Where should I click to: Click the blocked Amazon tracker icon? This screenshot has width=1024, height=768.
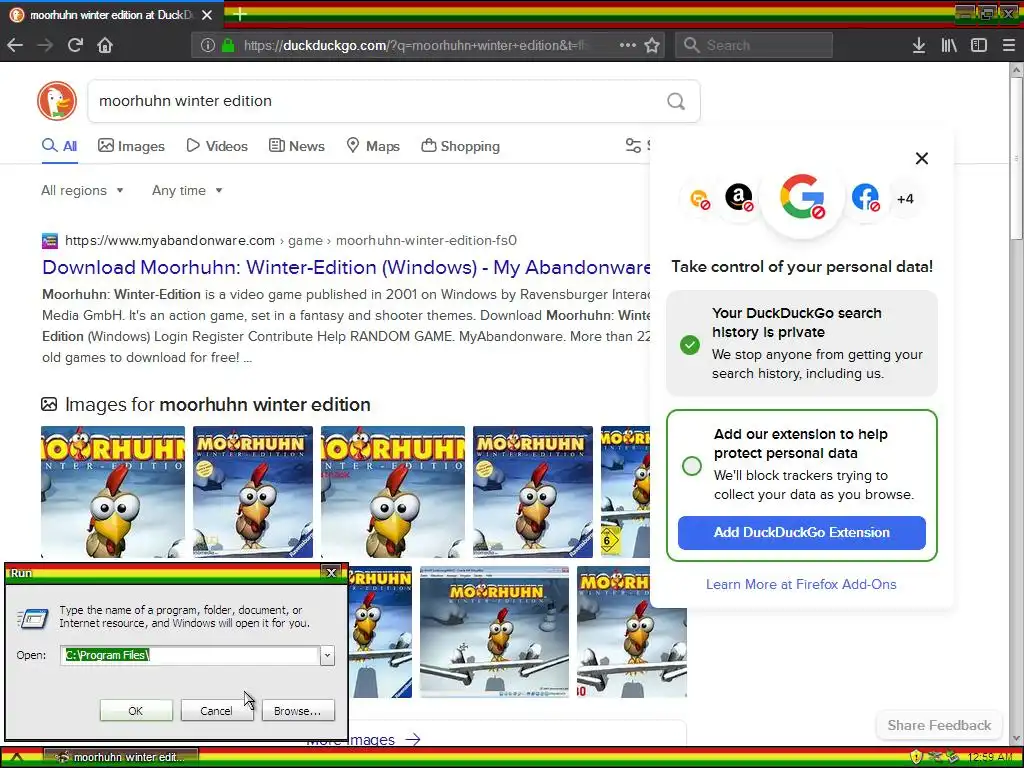coord(739,197)
